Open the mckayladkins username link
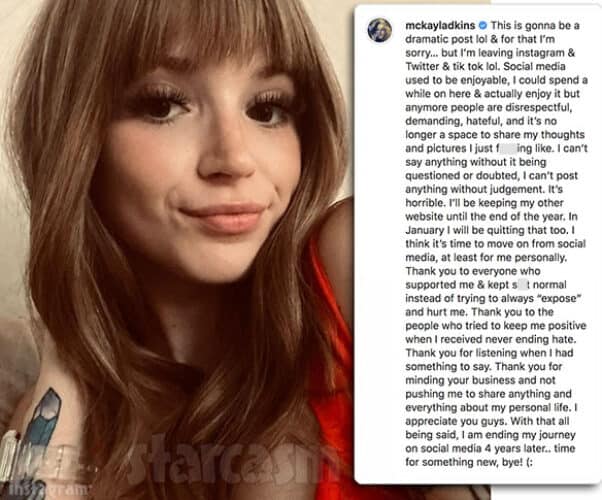 (x=440, y=25)
